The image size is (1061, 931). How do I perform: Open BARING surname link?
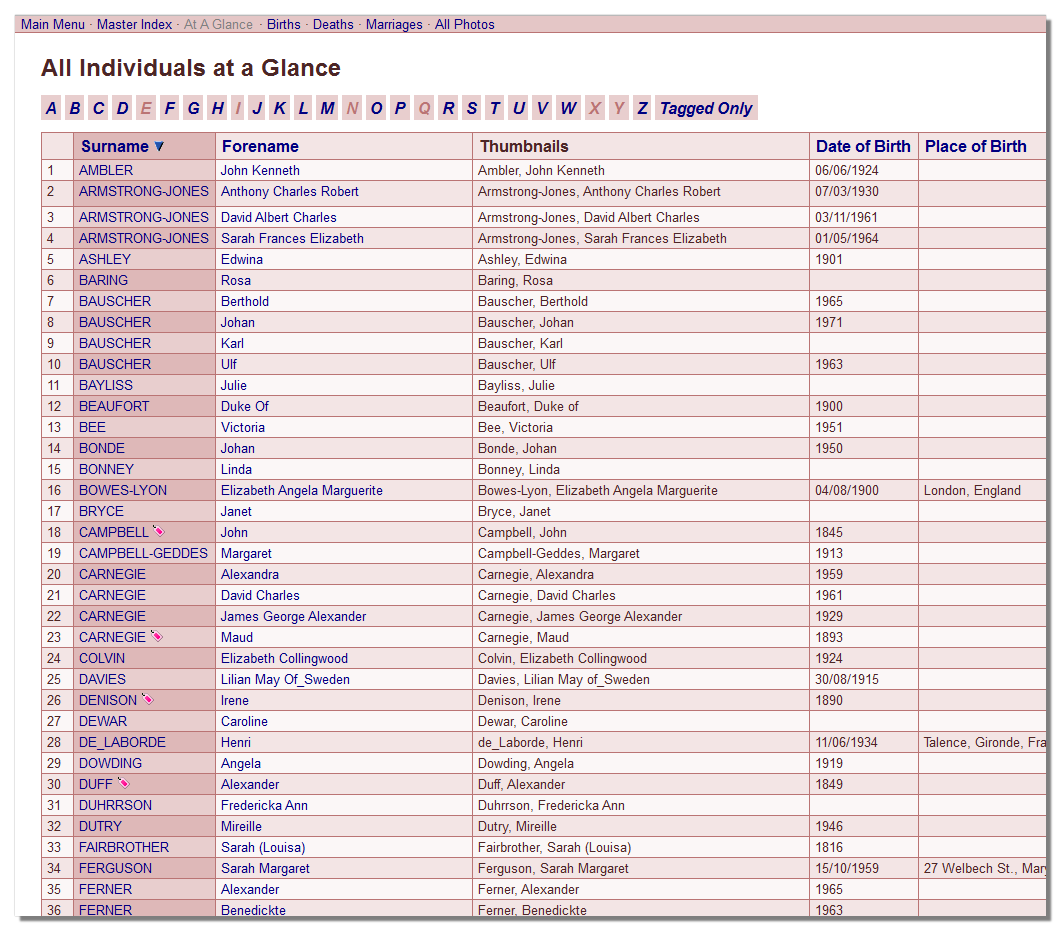[103, 280]
